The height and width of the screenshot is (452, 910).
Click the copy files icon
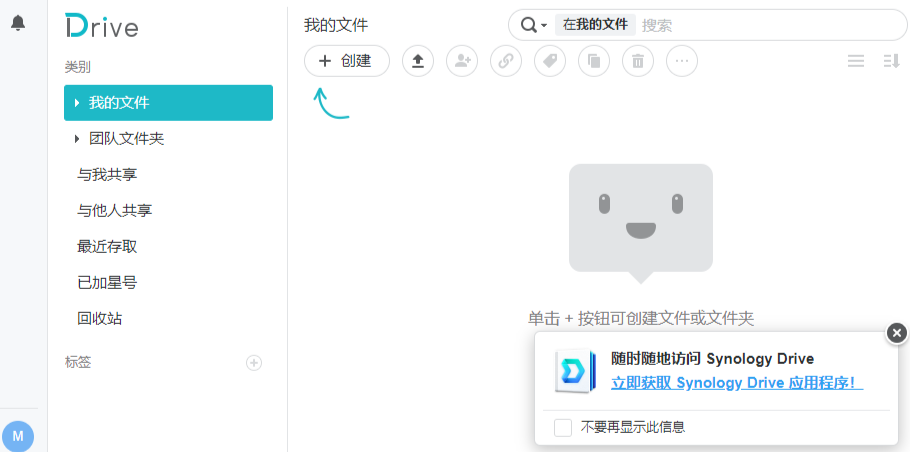[594, 61]
